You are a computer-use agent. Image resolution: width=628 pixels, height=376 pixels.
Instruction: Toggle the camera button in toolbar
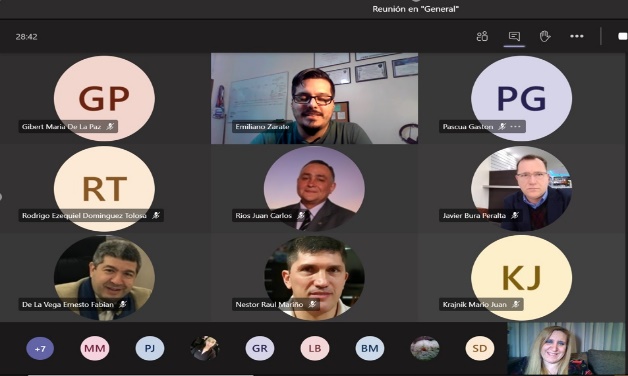[x=623, y=36]
